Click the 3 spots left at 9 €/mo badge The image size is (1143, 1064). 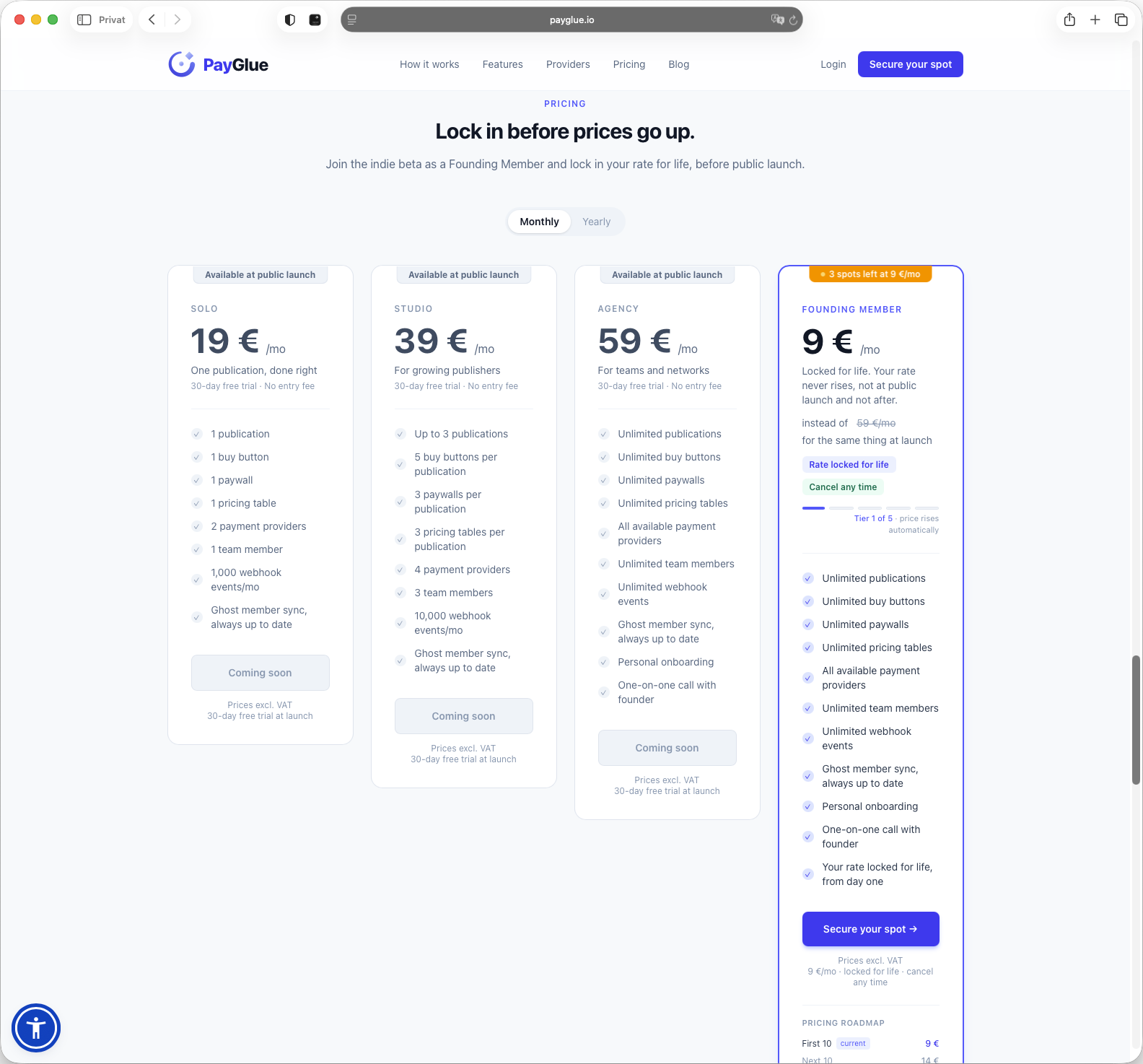click(x=871, y=274)
